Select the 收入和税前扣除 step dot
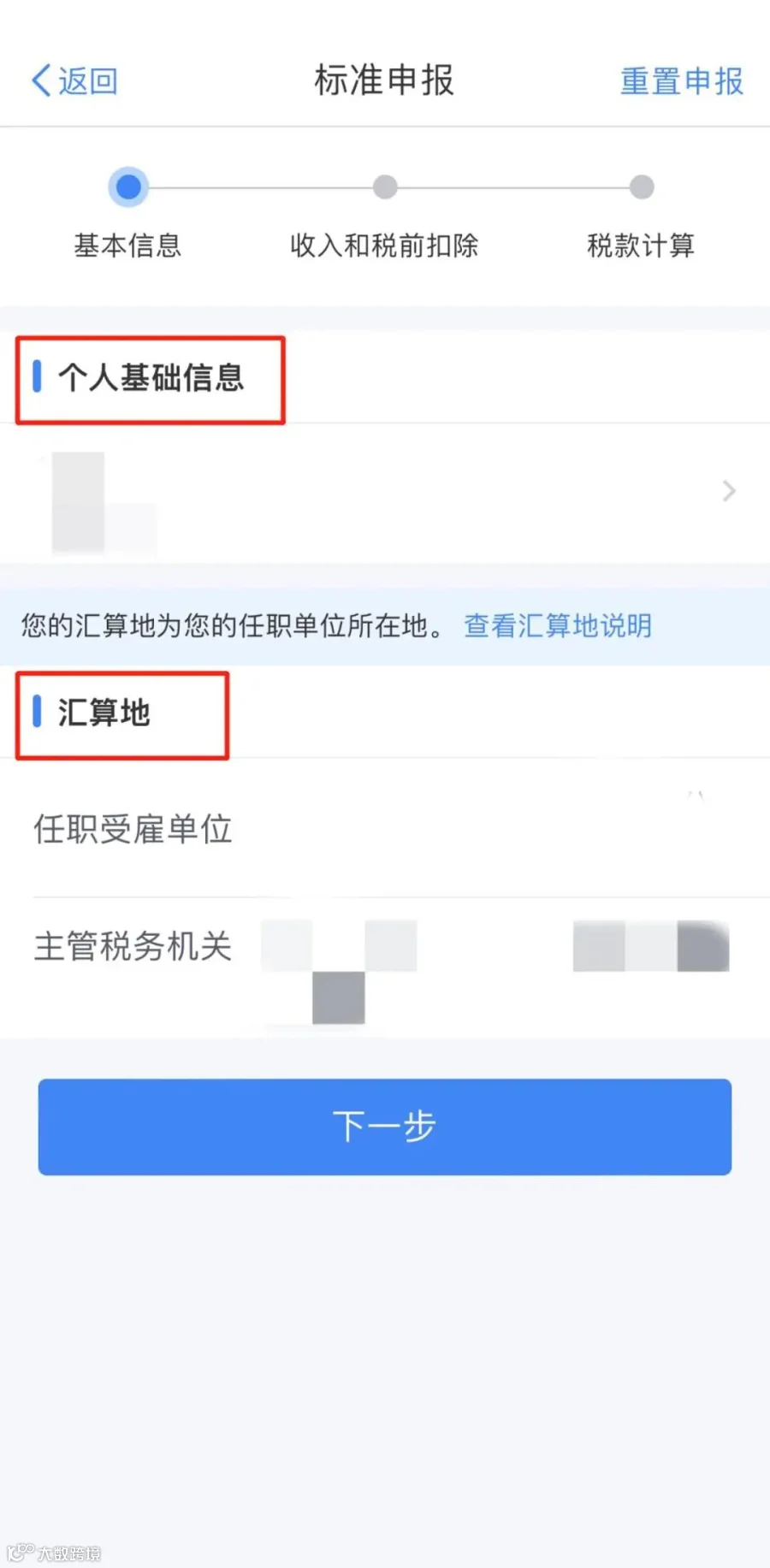The width and height of the screenshot is (770, 1568). [x=385, y=186]
